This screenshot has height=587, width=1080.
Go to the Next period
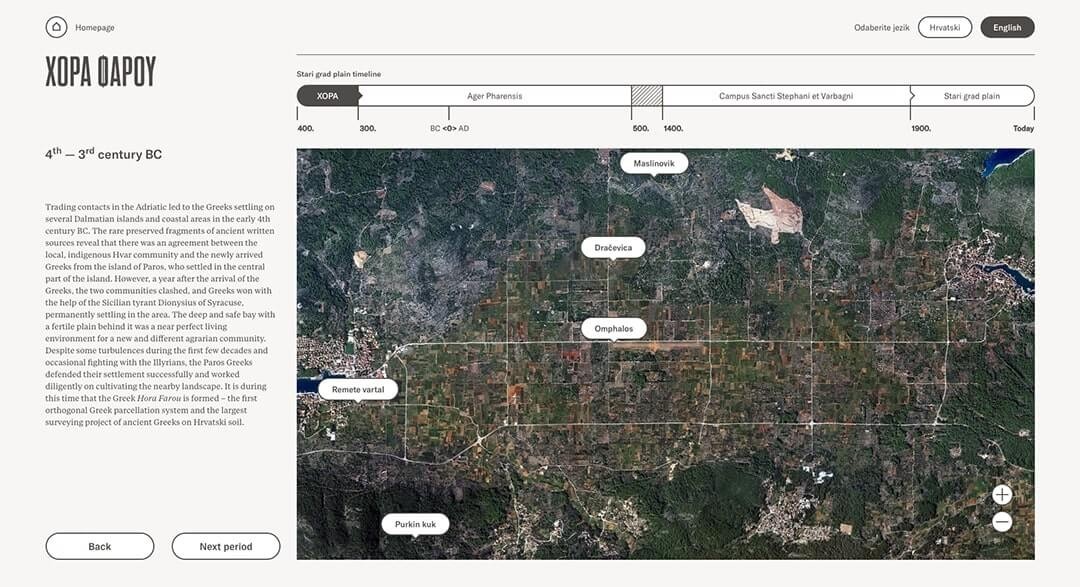pyautogui.click(x=225, y=546)
